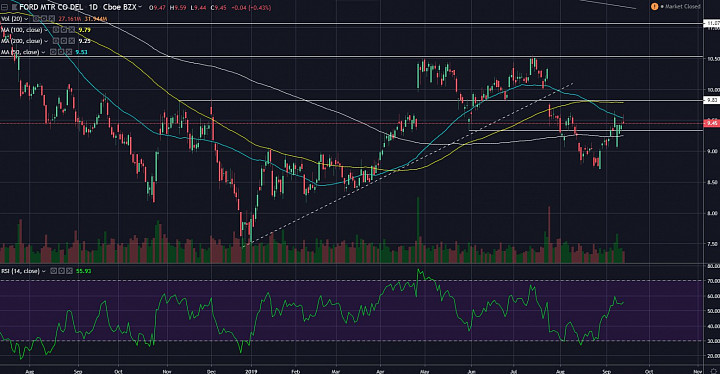Image resolution: width=720 pixels, height=374 pixels.
Task: Toggle visibility of MA (50, close)
Action: click(53, 52)
